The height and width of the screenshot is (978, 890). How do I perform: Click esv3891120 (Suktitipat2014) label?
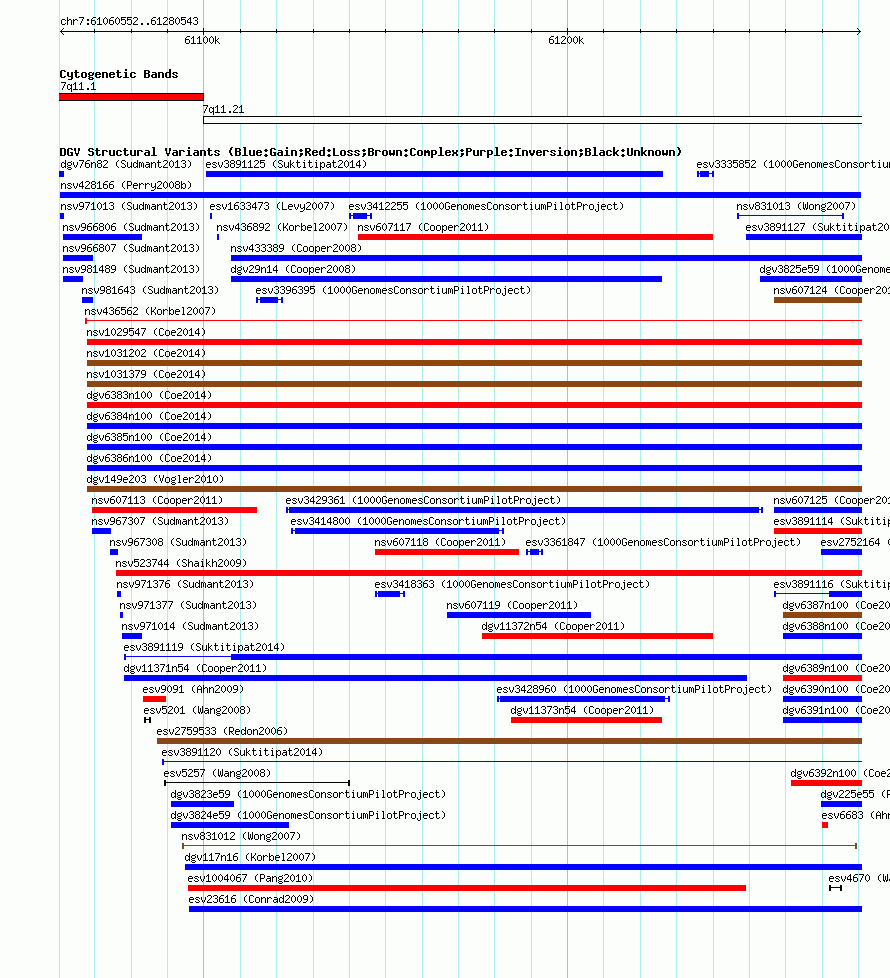coord(242,752)
